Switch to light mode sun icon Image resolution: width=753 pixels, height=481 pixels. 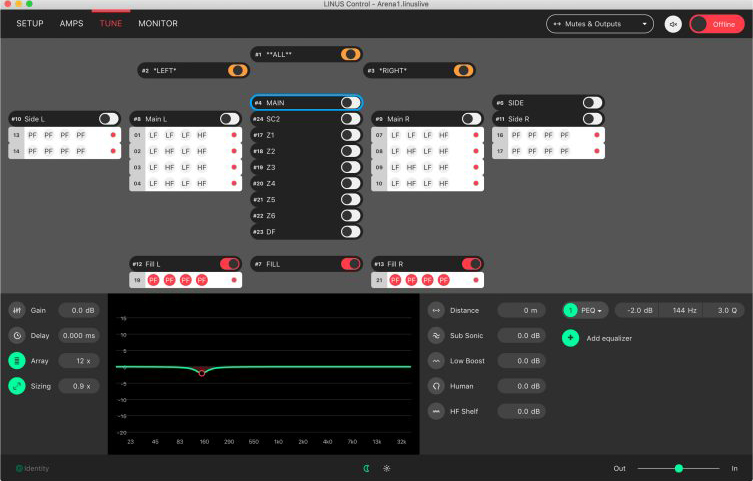pos(387,468)
